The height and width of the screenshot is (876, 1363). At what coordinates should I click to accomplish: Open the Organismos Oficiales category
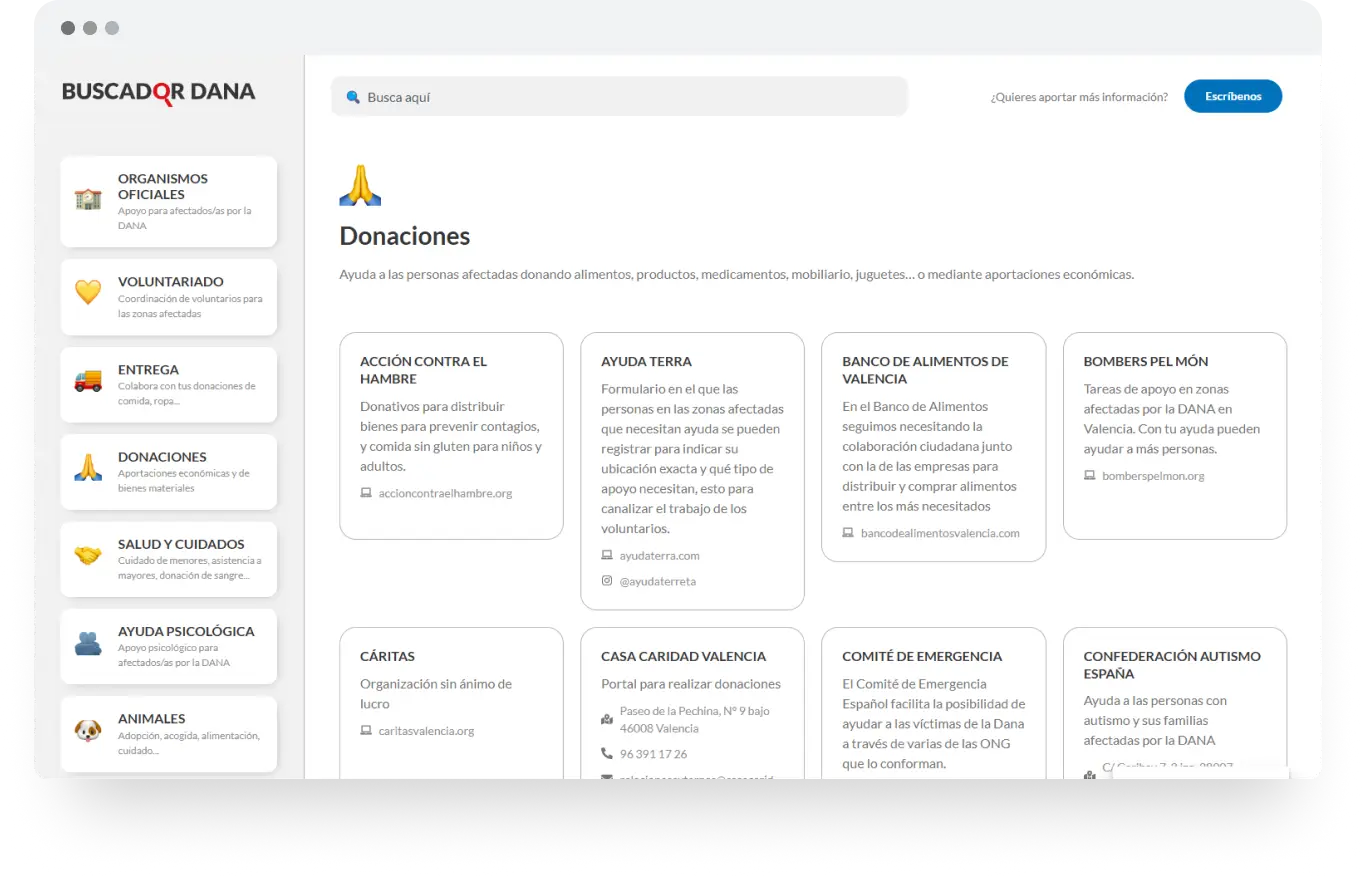tap(168, 201)
